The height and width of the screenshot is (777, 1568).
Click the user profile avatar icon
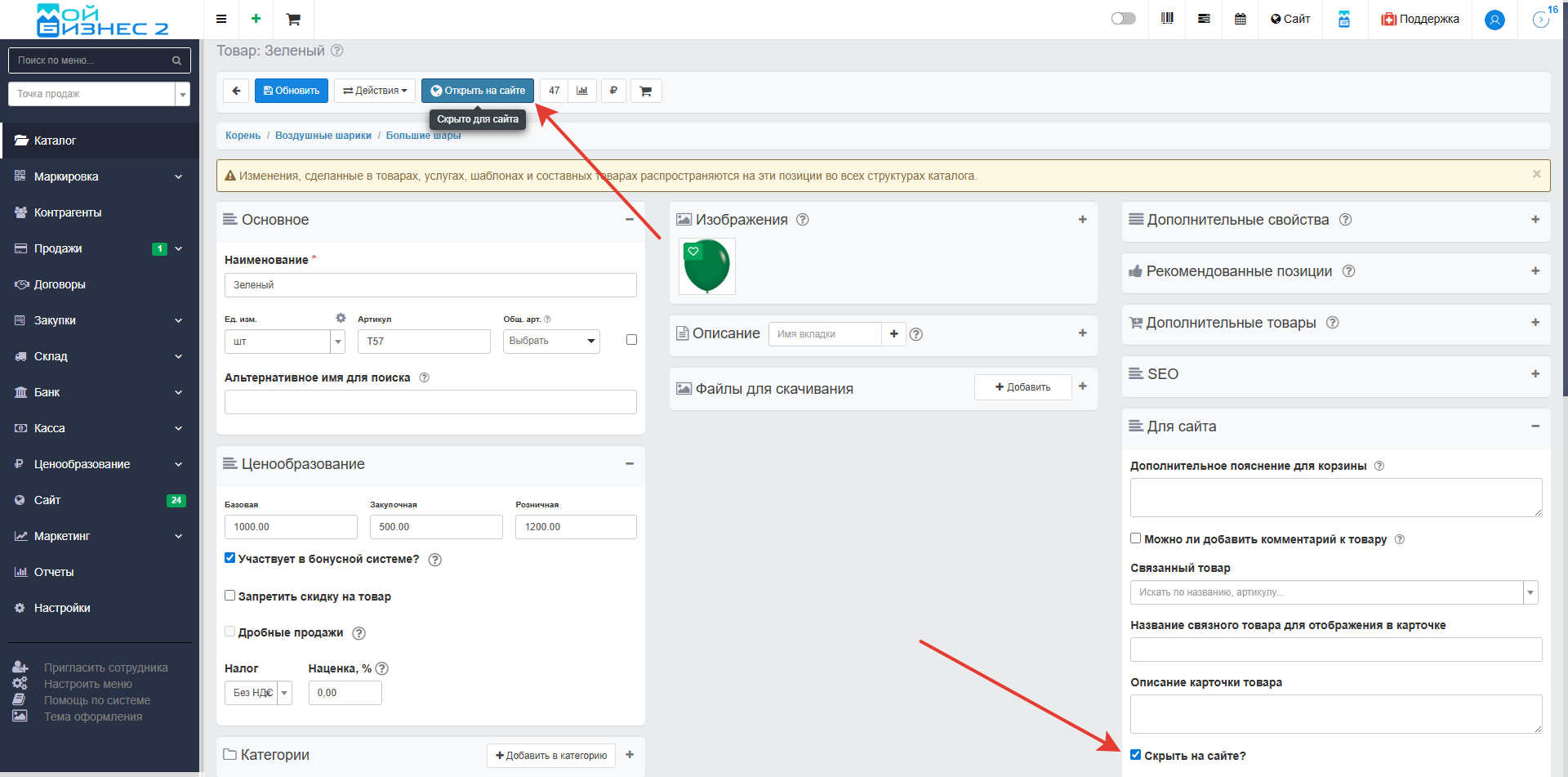[x=1494, y=20]
